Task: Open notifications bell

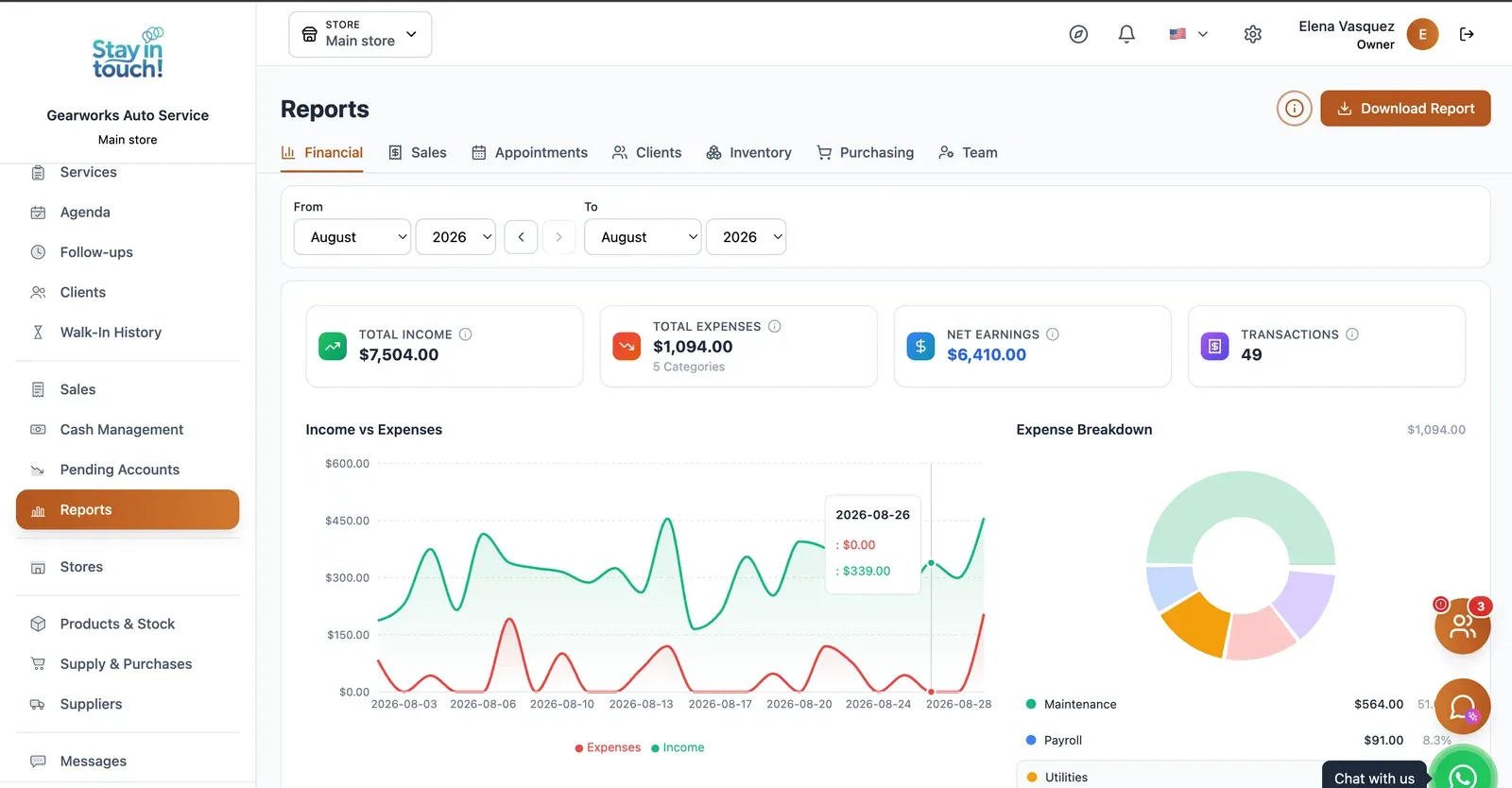Action: 1126,34
